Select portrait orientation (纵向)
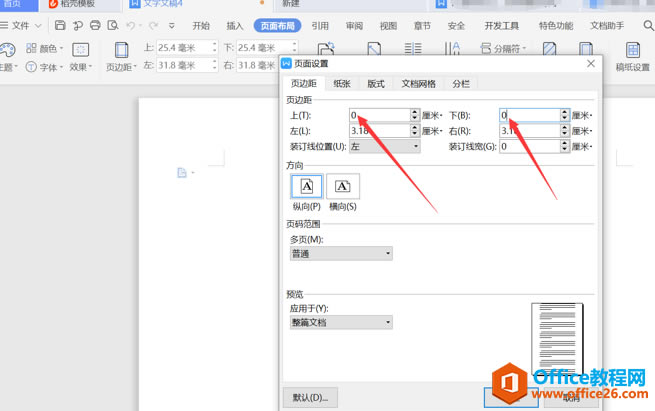The height and width of the screenshot is (411, 655). click(306, 186)
